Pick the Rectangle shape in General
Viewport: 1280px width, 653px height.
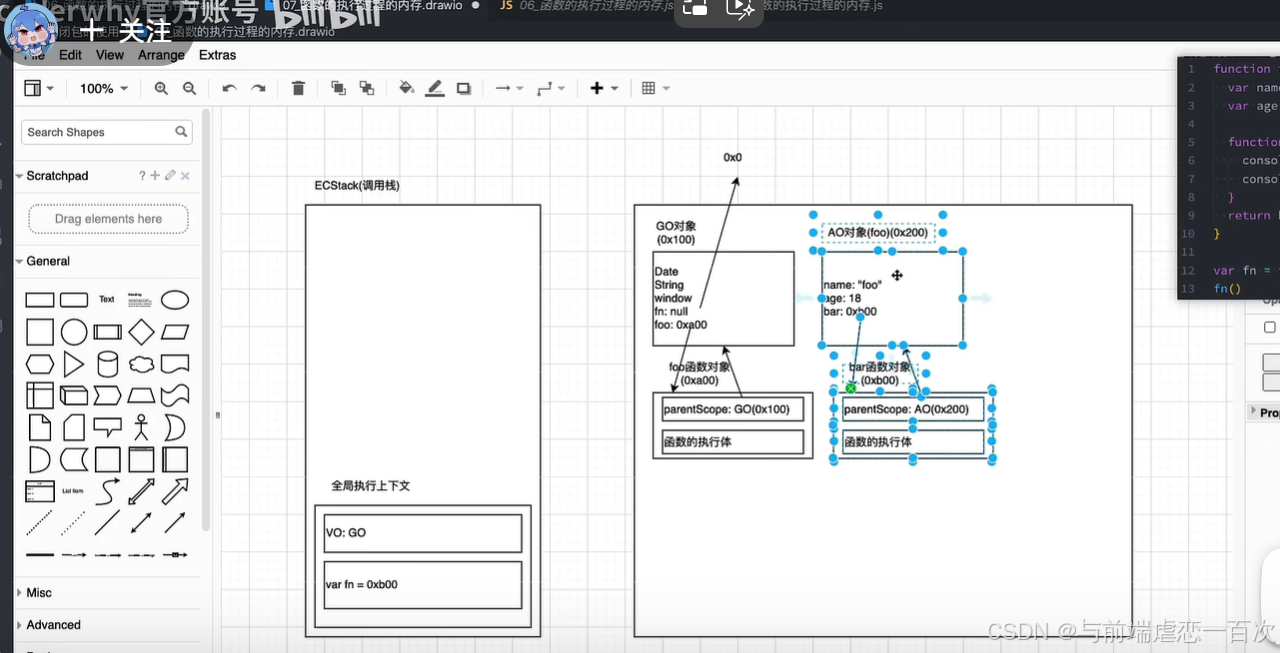coord(40,300)
